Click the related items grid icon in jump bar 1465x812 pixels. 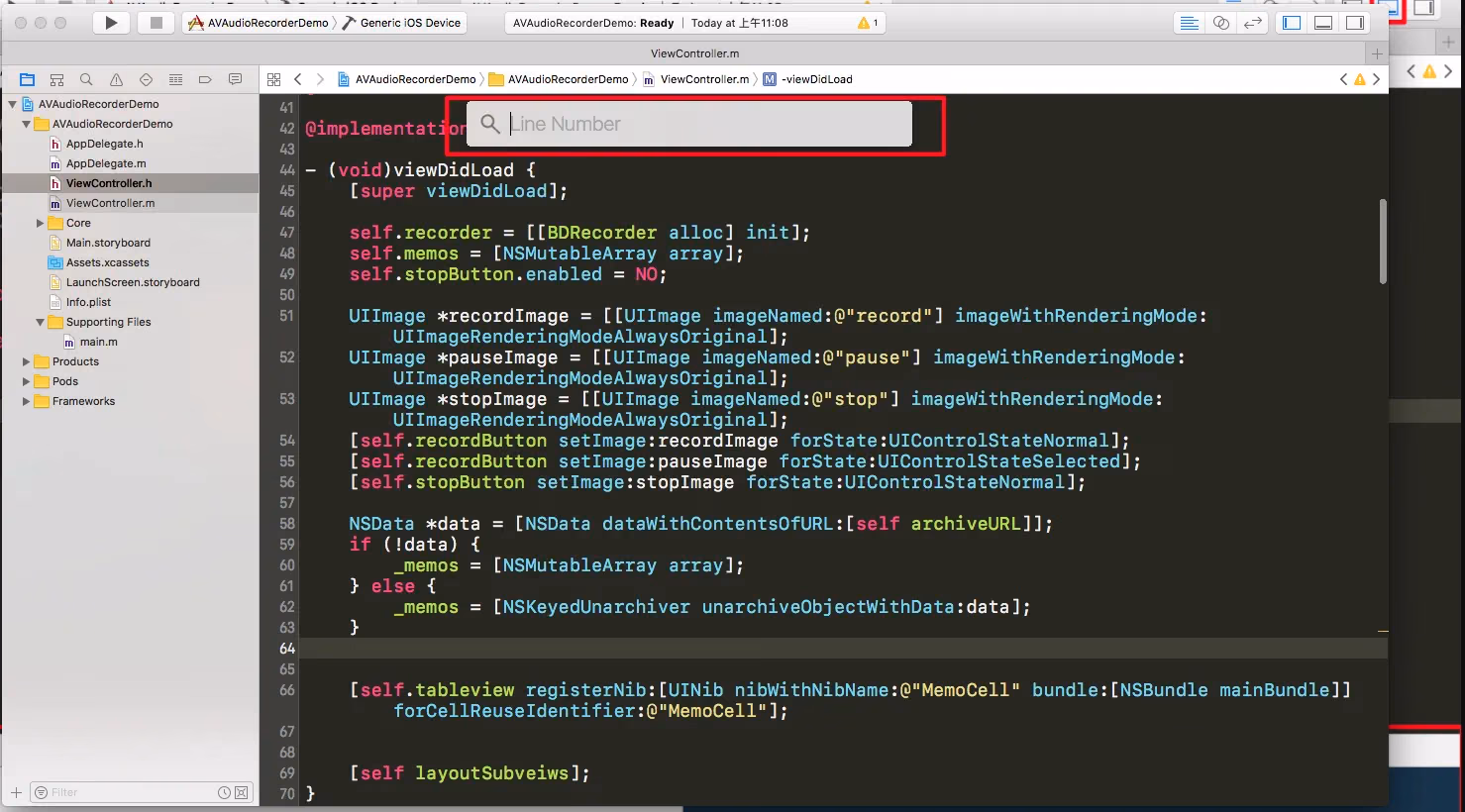point(274,79)
